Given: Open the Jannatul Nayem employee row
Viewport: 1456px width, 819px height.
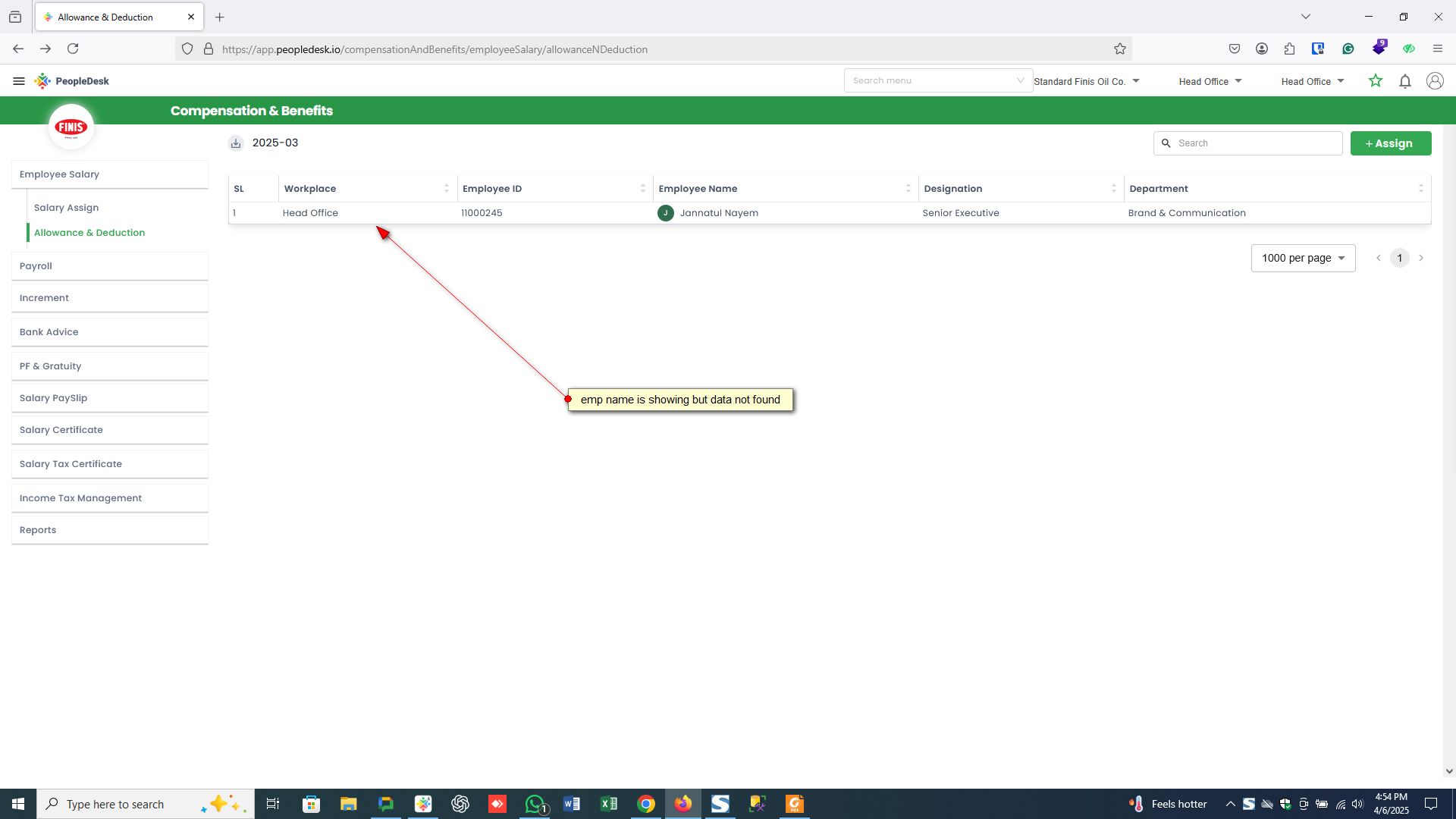Looking at the screenshot, I should (718, 213).
